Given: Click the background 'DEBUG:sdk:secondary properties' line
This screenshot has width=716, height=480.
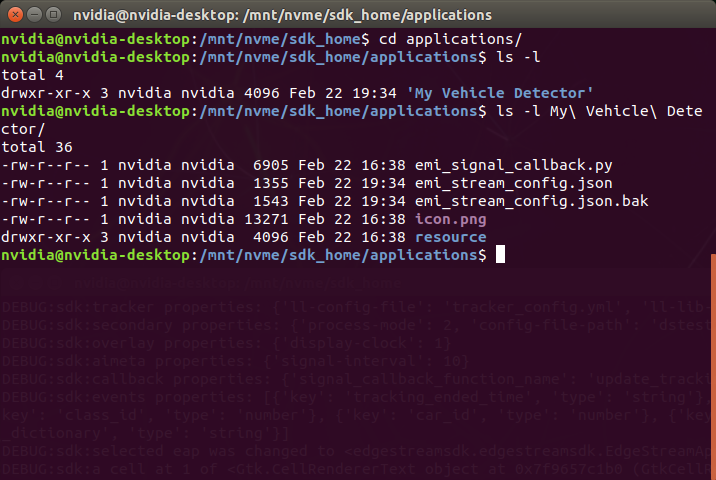Looking at the screenshot, I should [x=356, y=325].
